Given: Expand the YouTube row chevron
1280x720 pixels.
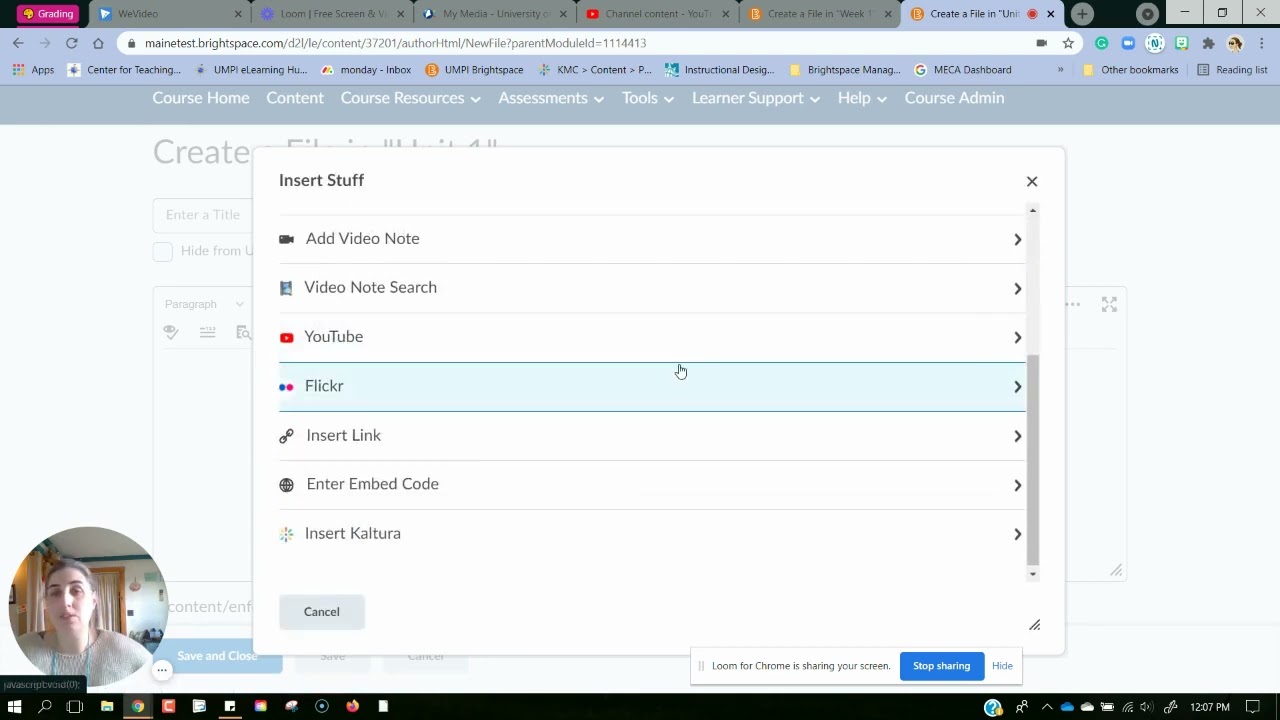Looking at the screenshot, I should pos(1017,337).
